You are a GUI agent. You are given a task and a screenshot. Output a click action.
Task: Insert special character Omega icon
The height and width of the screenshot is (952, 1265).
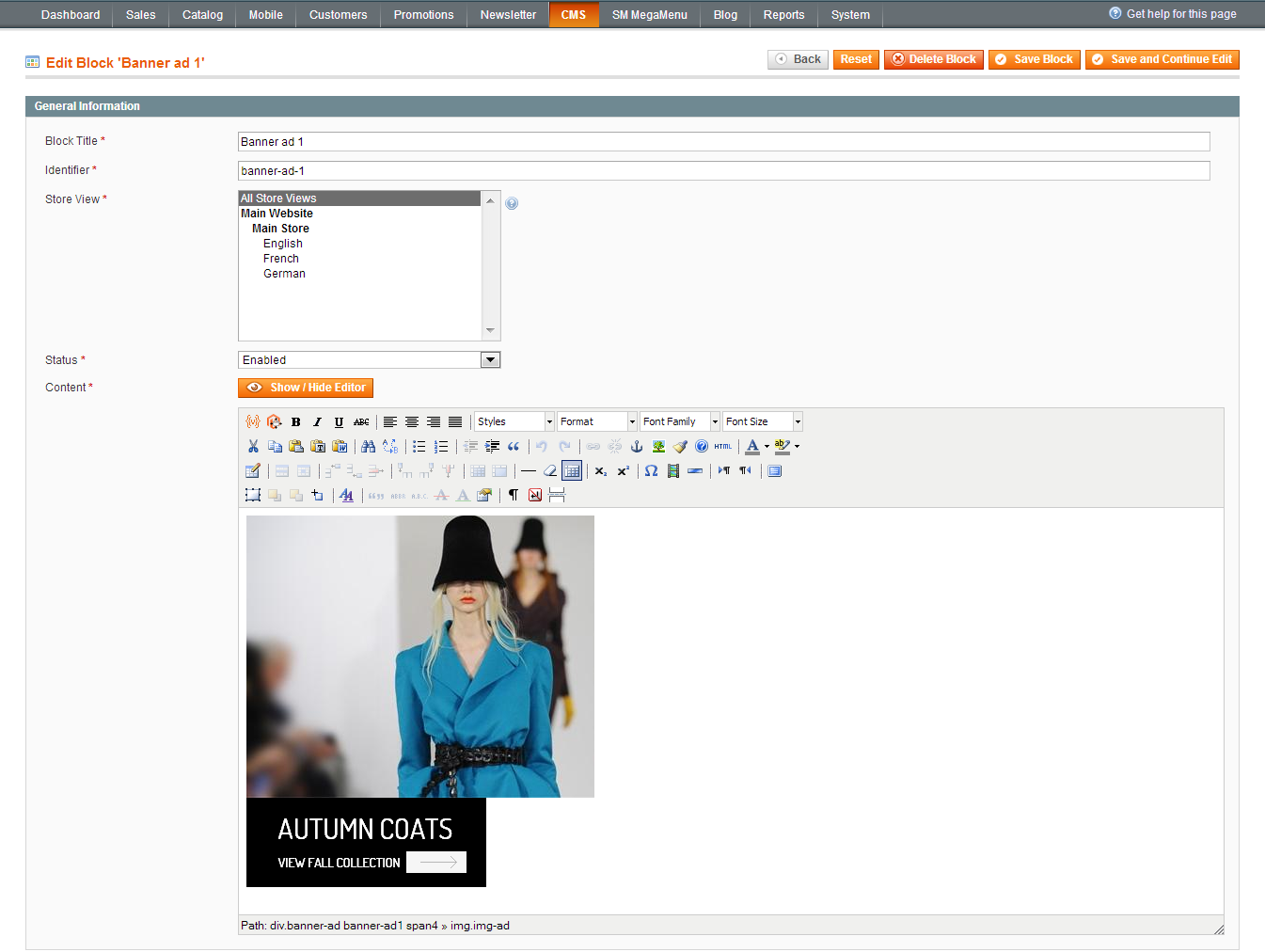point(651,470)
